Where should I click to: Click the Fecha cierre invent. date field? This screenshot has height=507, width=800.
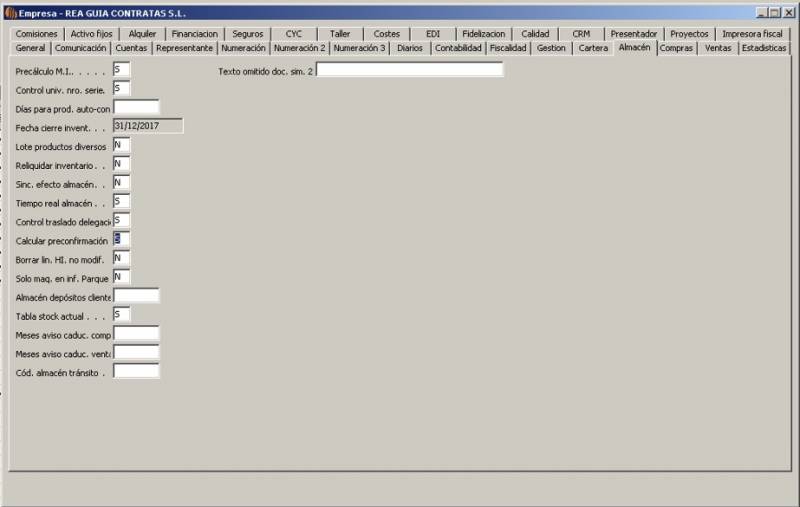click(148, 126)
